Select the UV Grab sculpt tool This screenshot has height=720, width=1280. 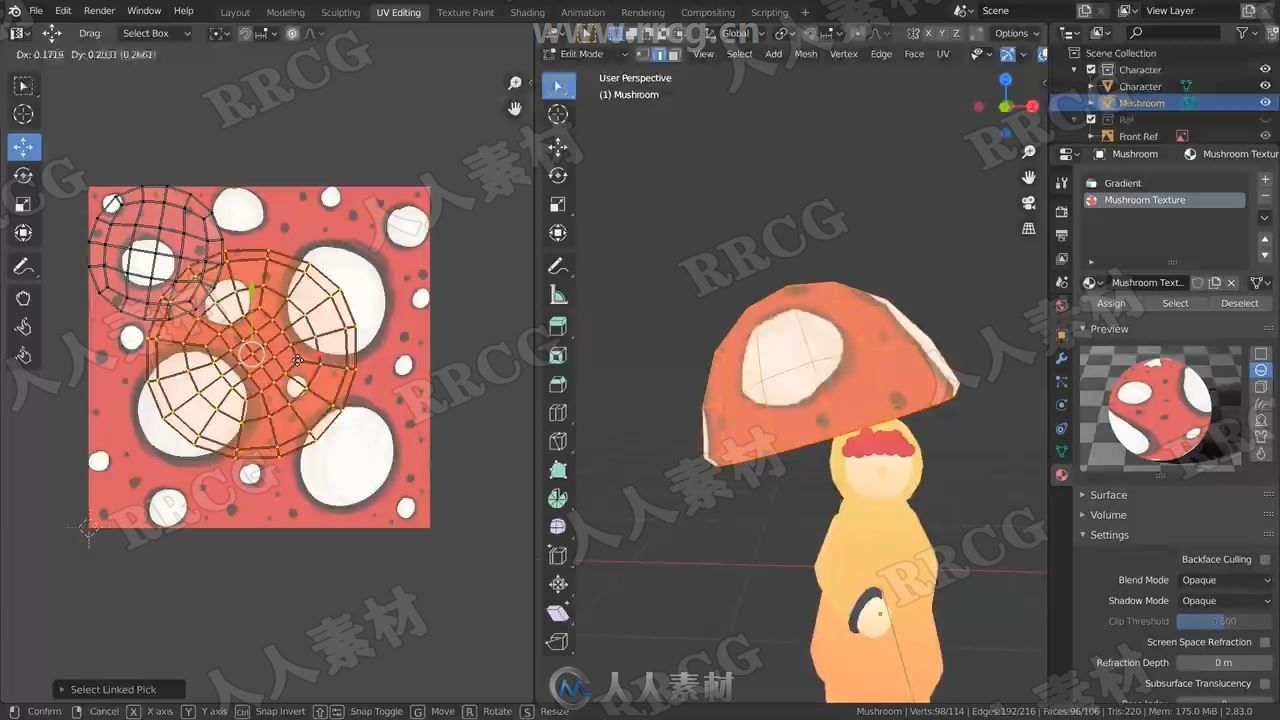point(24,298)
